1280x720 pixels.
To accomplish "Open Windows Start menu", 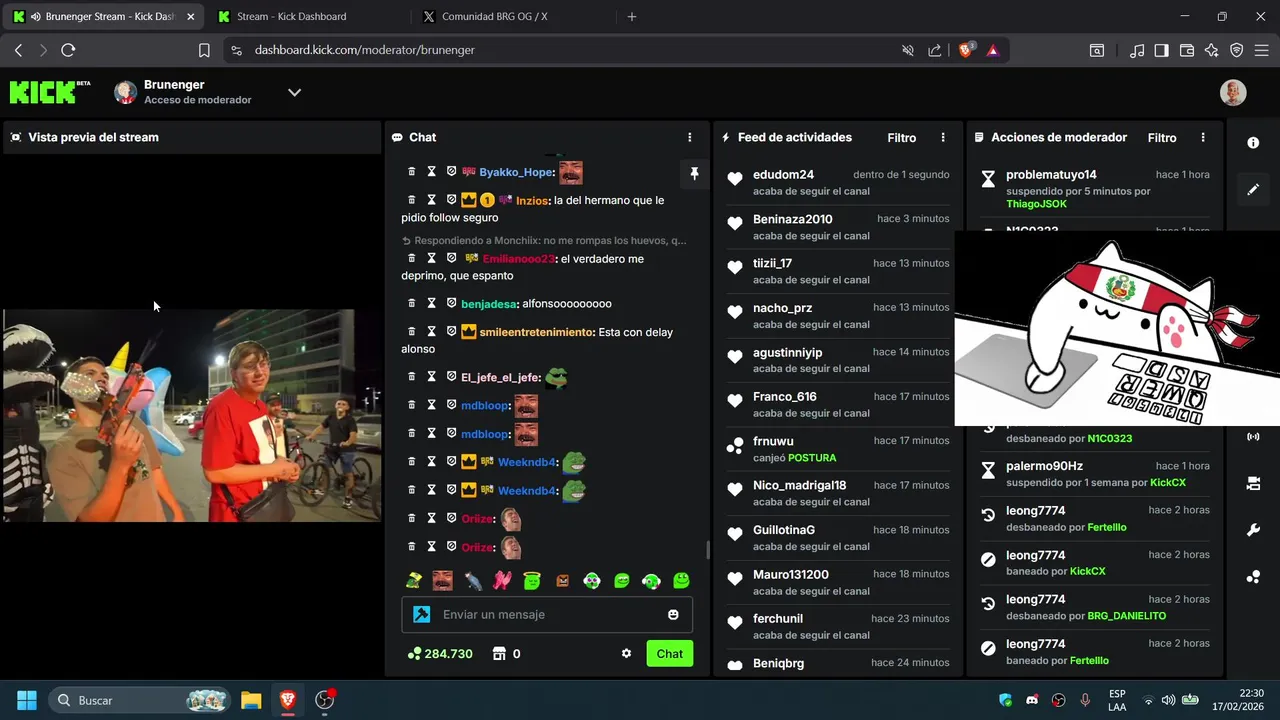I will click(27, 700).
